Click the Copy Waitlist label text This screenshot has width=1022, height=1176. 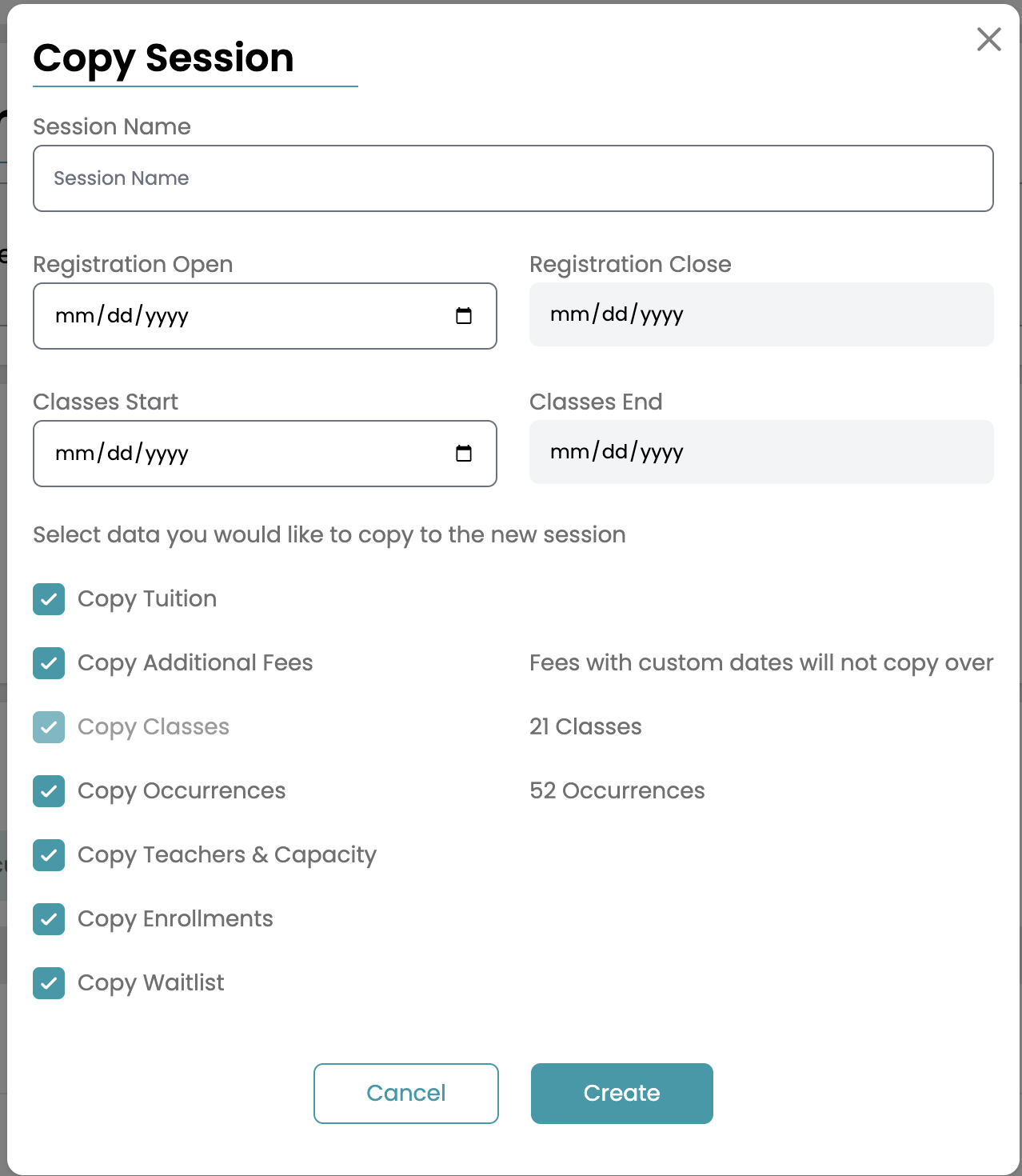(x=151, y=983)
